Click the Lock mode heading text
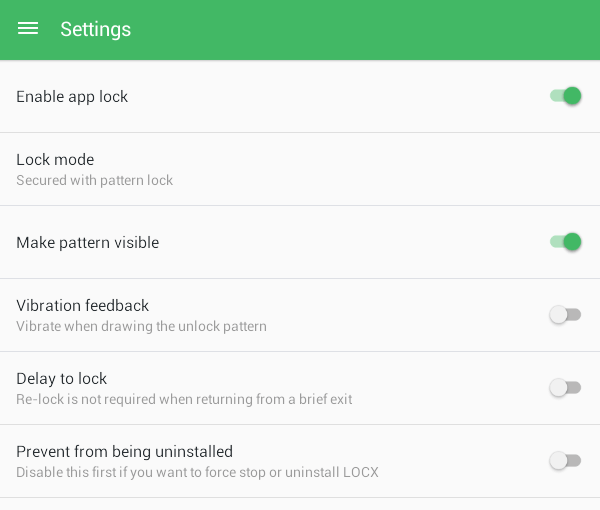The height and width of the screenshot is (510, 600). click(x=55, y=160)
